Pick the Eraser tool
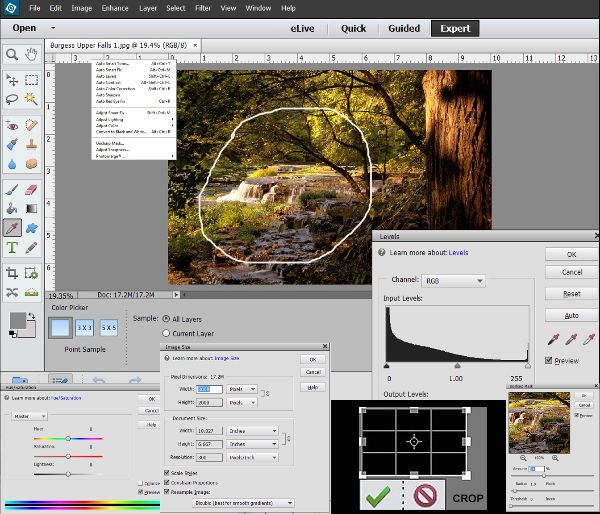Viewport: 600px width, 514px height. point(31,188)
